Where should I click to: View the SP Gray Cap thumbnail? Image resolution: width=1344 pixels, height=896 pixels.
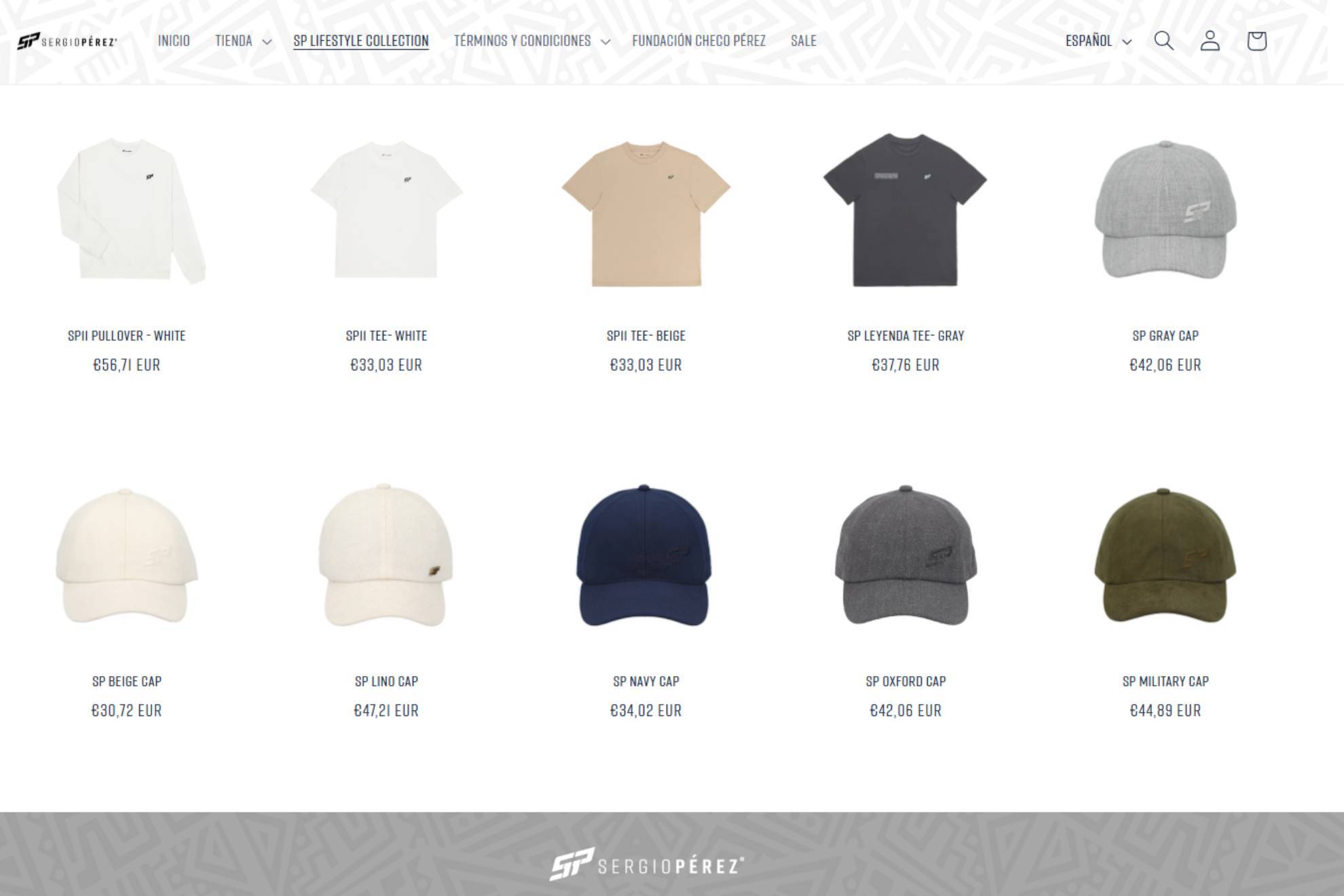click(1165, 210)
